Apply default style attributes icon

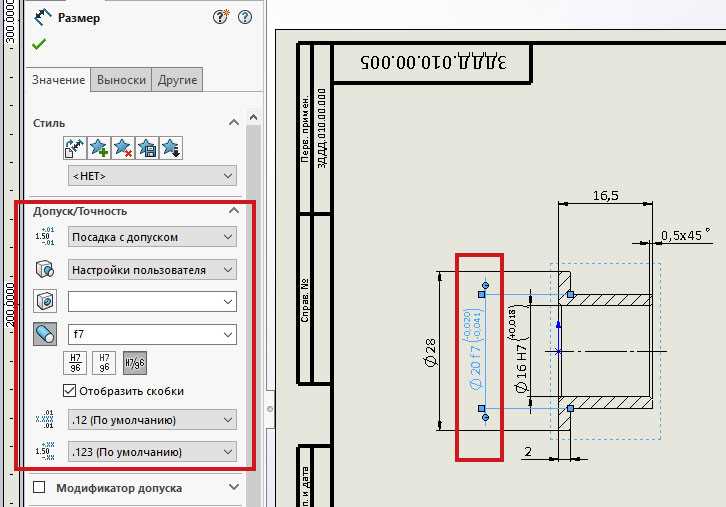click(75, 148)
